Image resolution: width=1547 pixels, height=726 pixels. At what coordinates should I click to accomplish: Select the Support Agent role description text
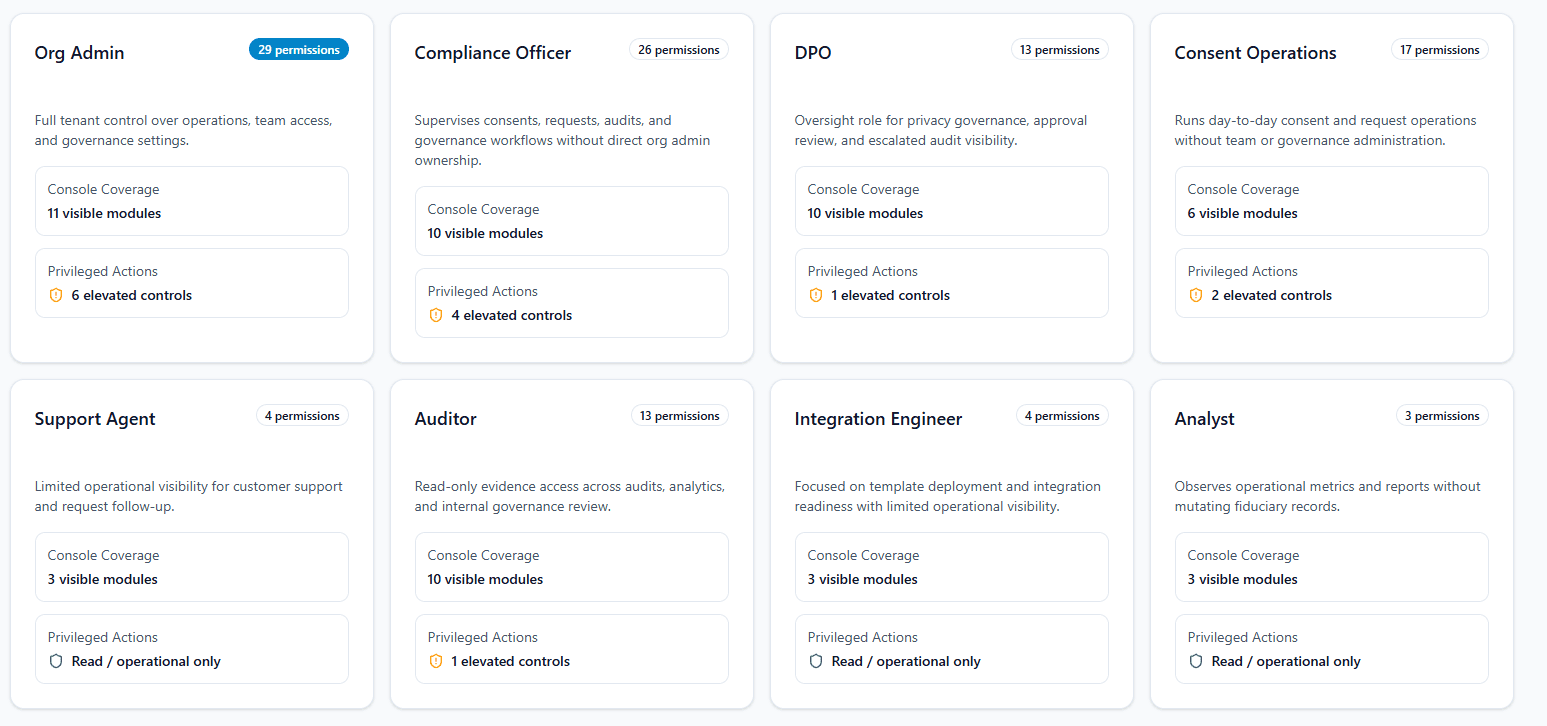pos(189,496)
